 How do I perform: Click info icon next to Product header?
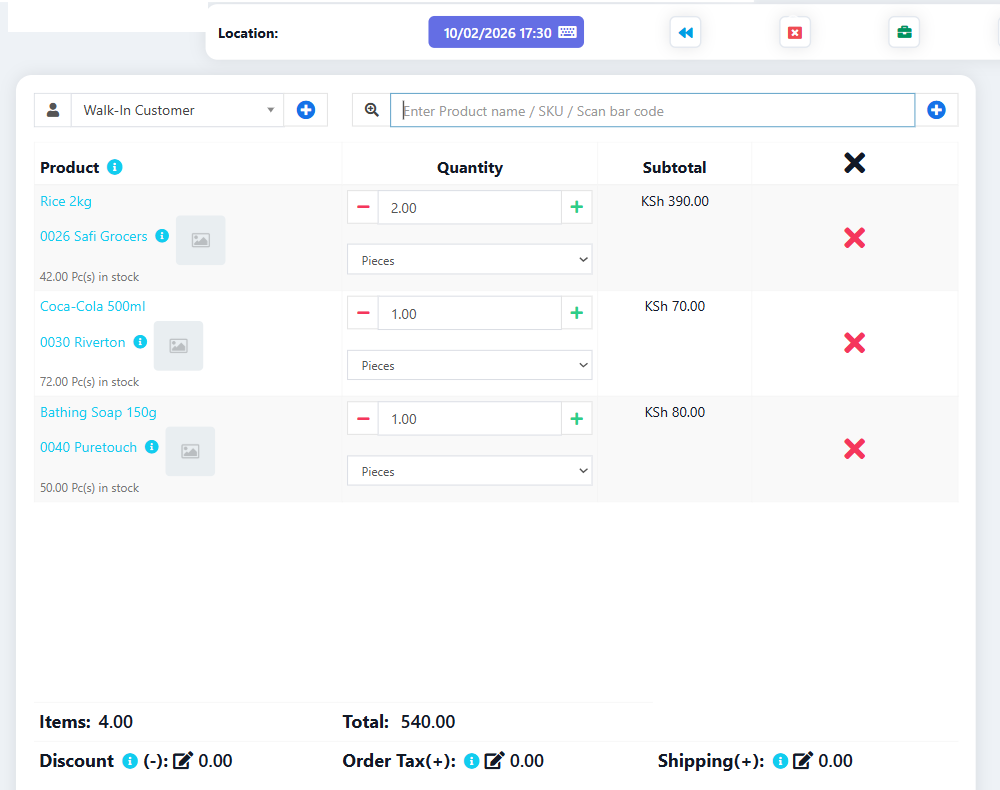point(115,167)
